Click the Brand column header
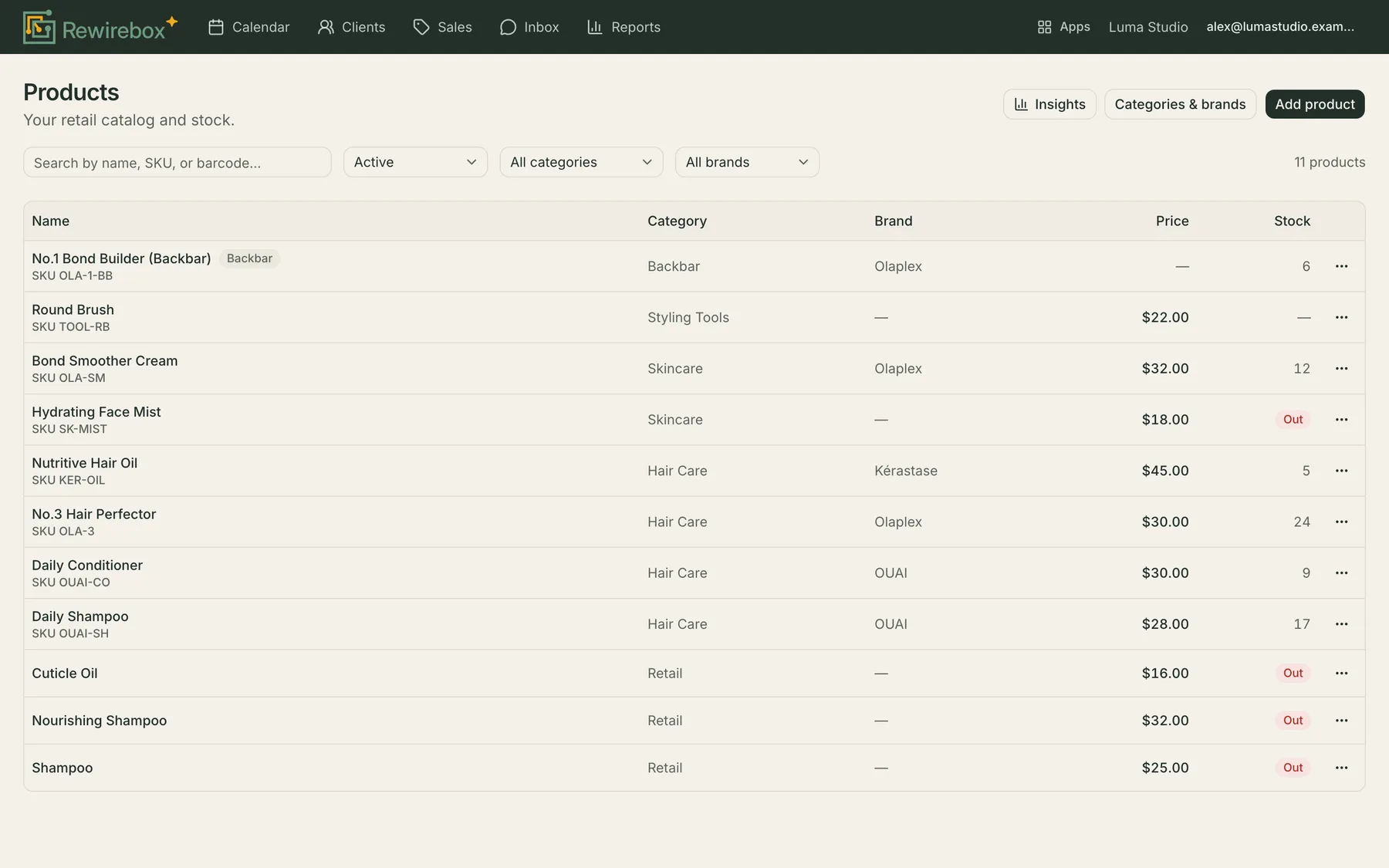The image size is (1389, 868). coord(894,221)
